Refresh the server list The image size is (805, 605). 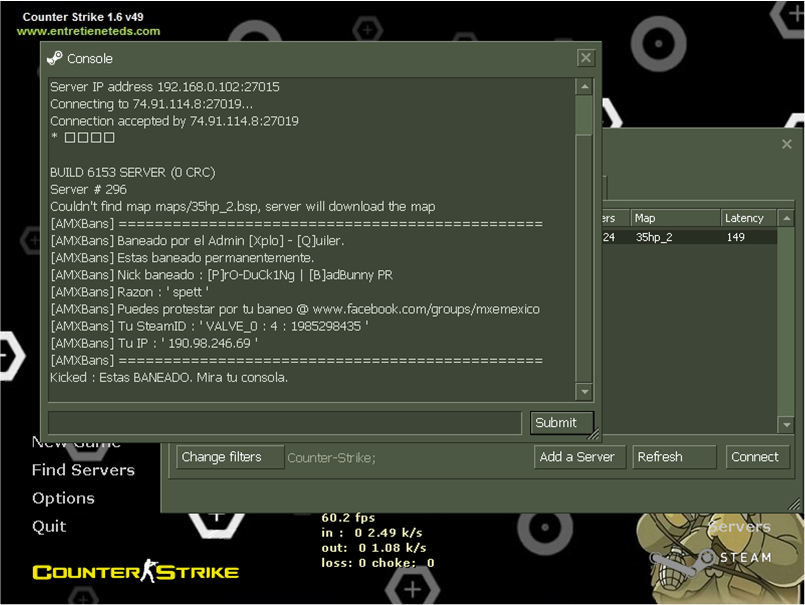[x=674, y=457]
